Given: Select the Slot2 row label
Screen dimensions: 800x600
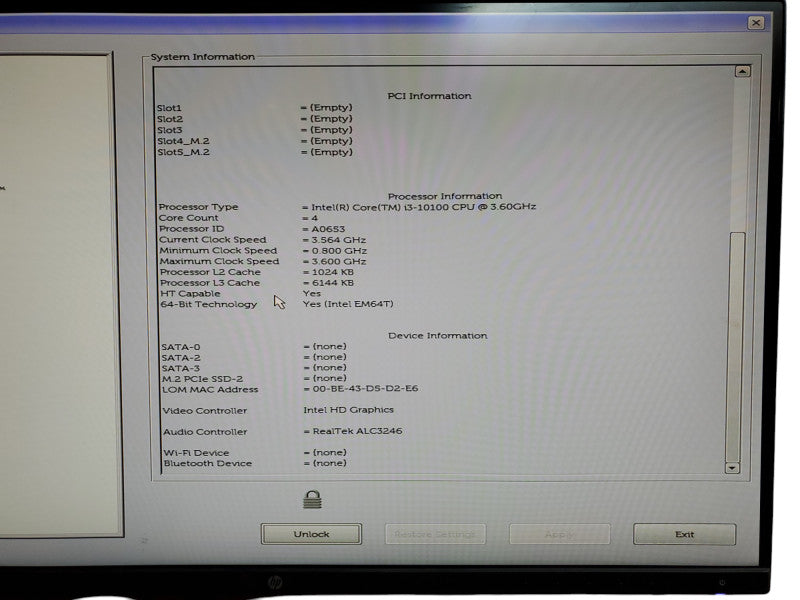Looking at the screenshot, I should pyautogui.click(x=169, y=119).
